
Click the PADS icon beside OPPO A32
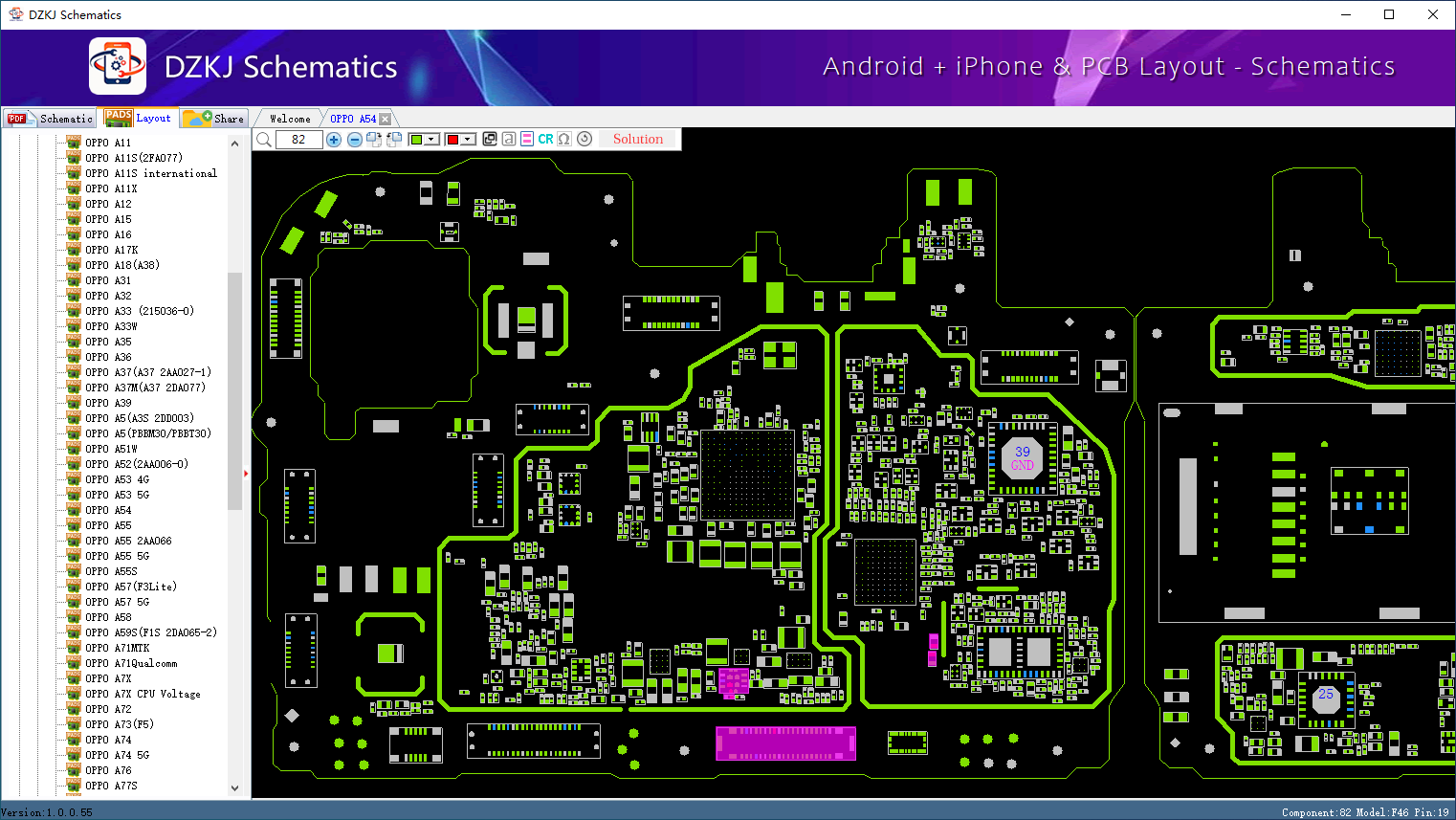click(74, 296)
